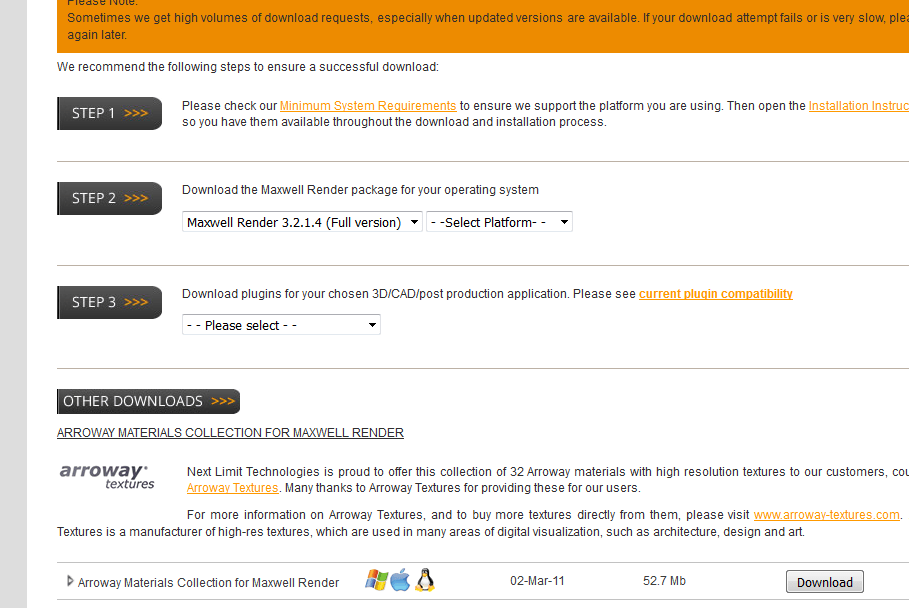Open ARROWAY MATERIALS COLLECTION FOR MAXWELL RENDER

tap(230, 432)
